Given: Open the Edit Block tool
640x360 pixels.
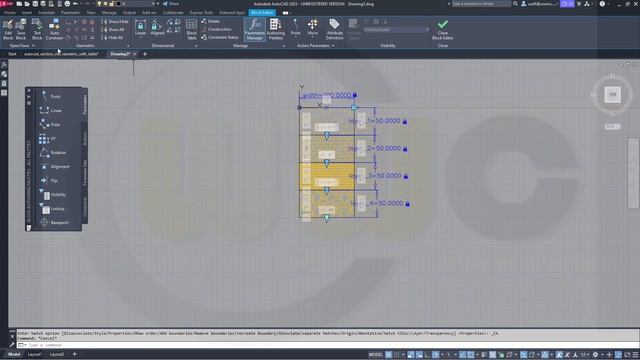Looking at the screenshot, I should pos(8,29).
